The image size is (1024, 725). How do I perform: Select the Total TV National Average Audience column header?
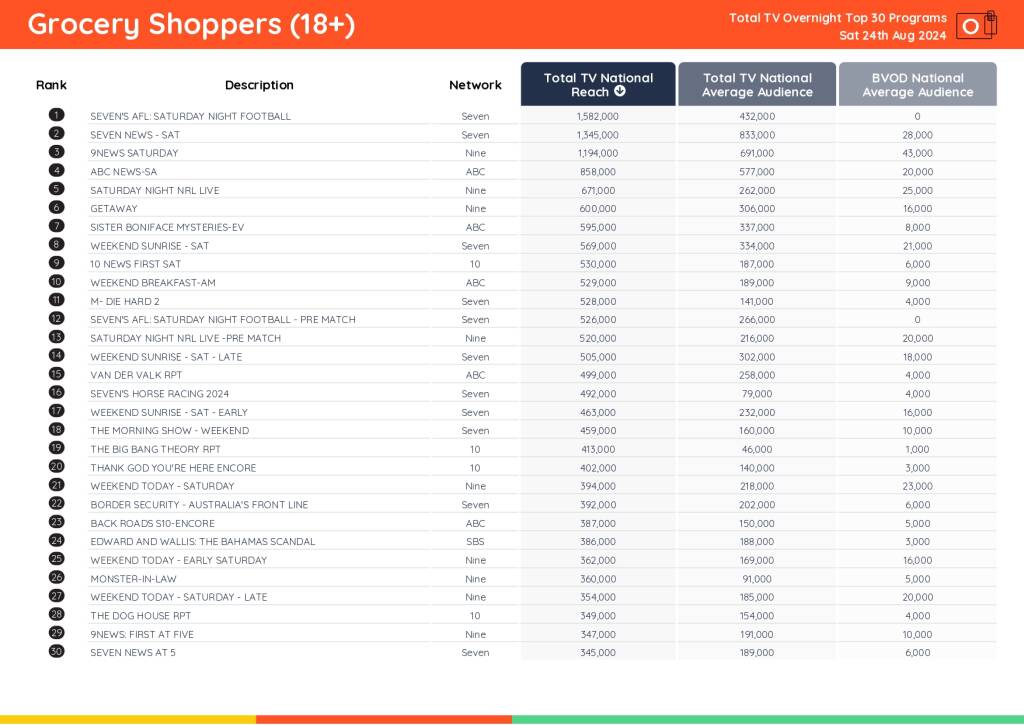[x=757, y=85]
